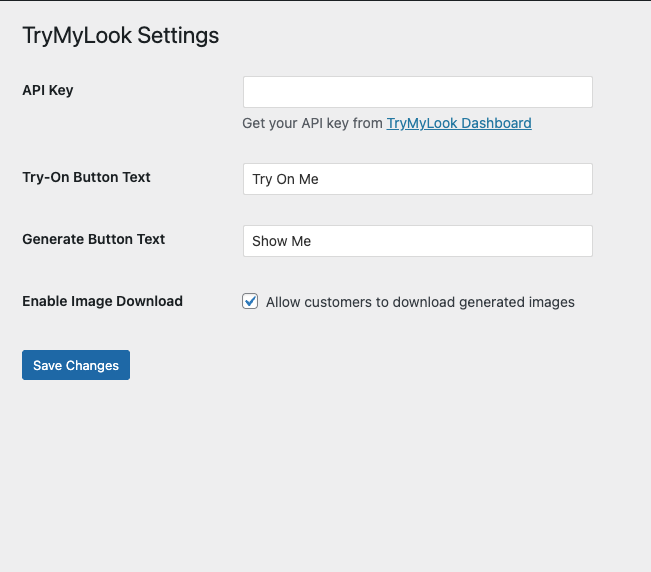This screenshot has height=572, width=651.
Task: Click the right end of API Key field
Action: pos(578,92)
